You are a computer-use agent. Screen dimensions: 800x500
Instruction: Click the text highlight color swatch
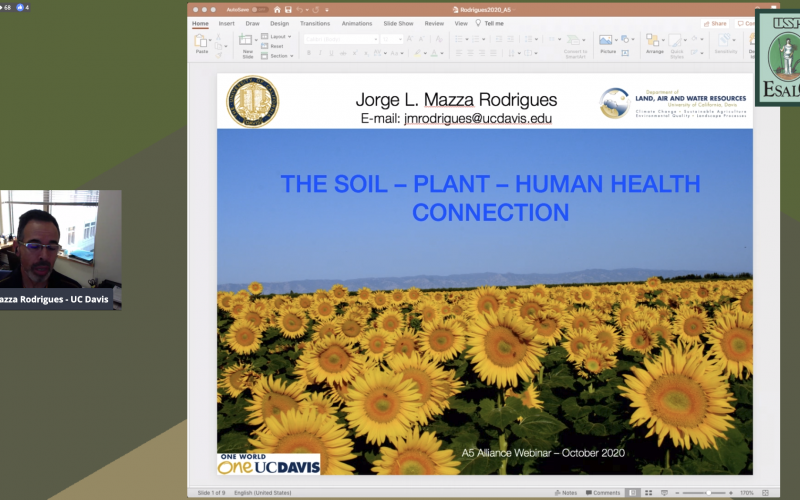(418, 53)
